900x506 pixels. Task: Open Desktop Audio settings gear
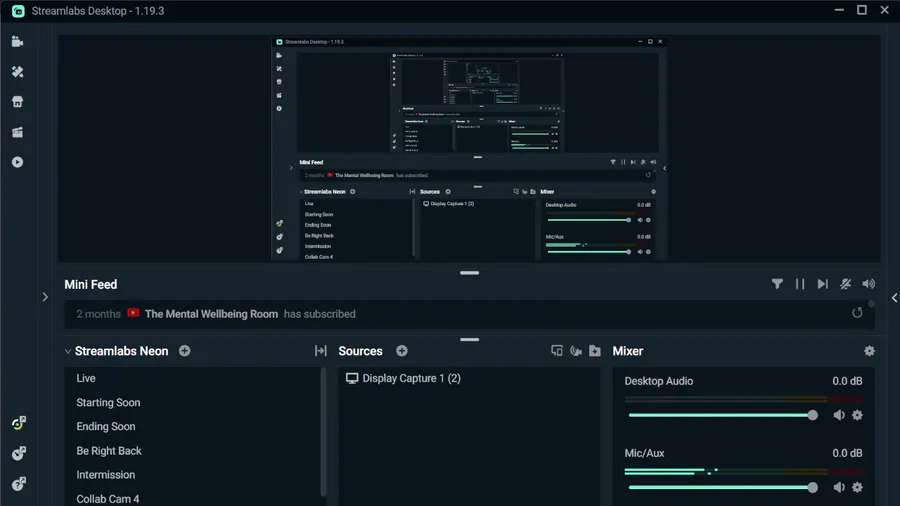point(858,415)
